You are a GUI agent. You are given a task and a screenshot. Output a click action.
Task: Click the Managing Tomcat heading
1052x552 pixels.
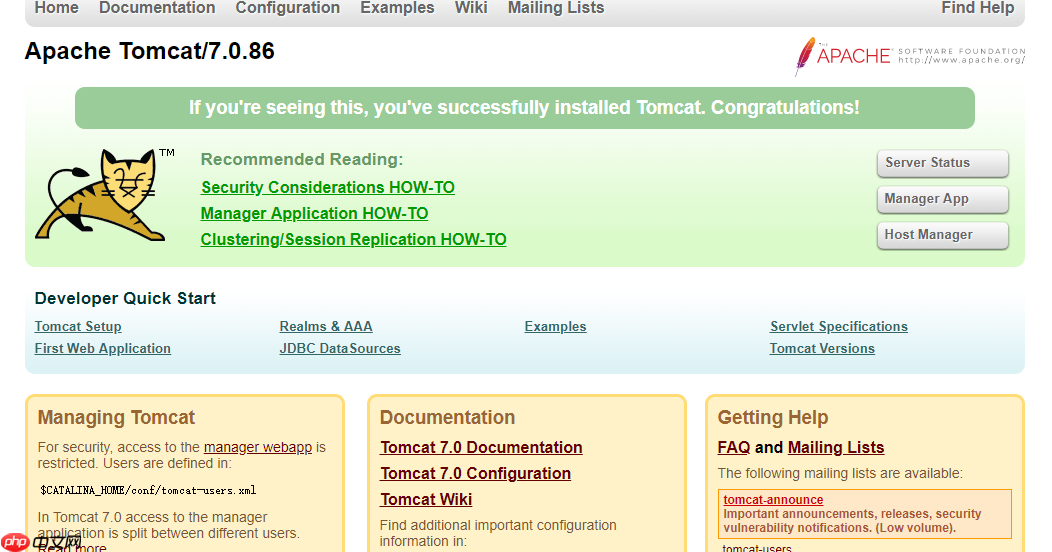point(116,417)
